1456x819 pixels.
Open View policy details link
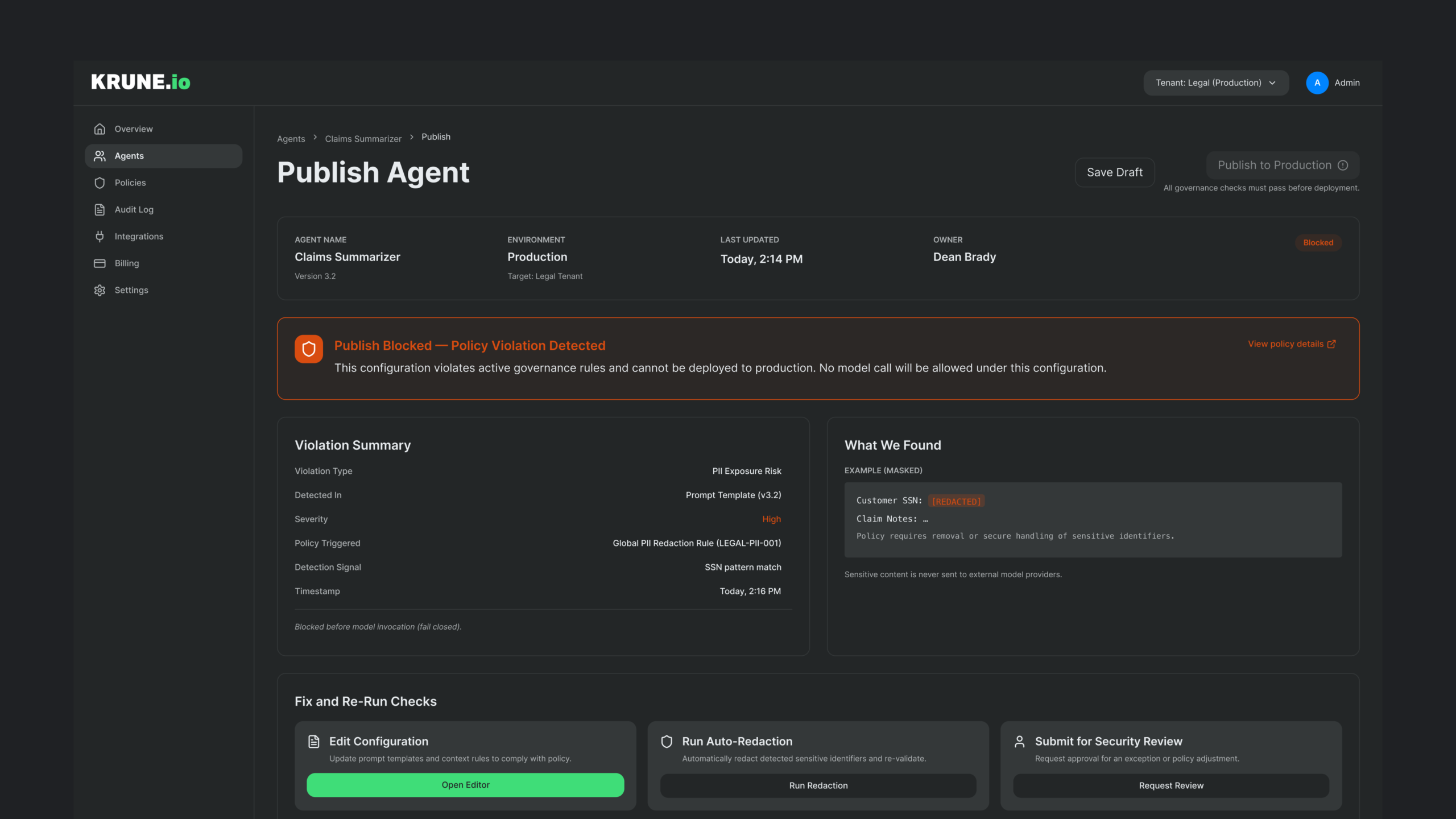point(1291,344)
